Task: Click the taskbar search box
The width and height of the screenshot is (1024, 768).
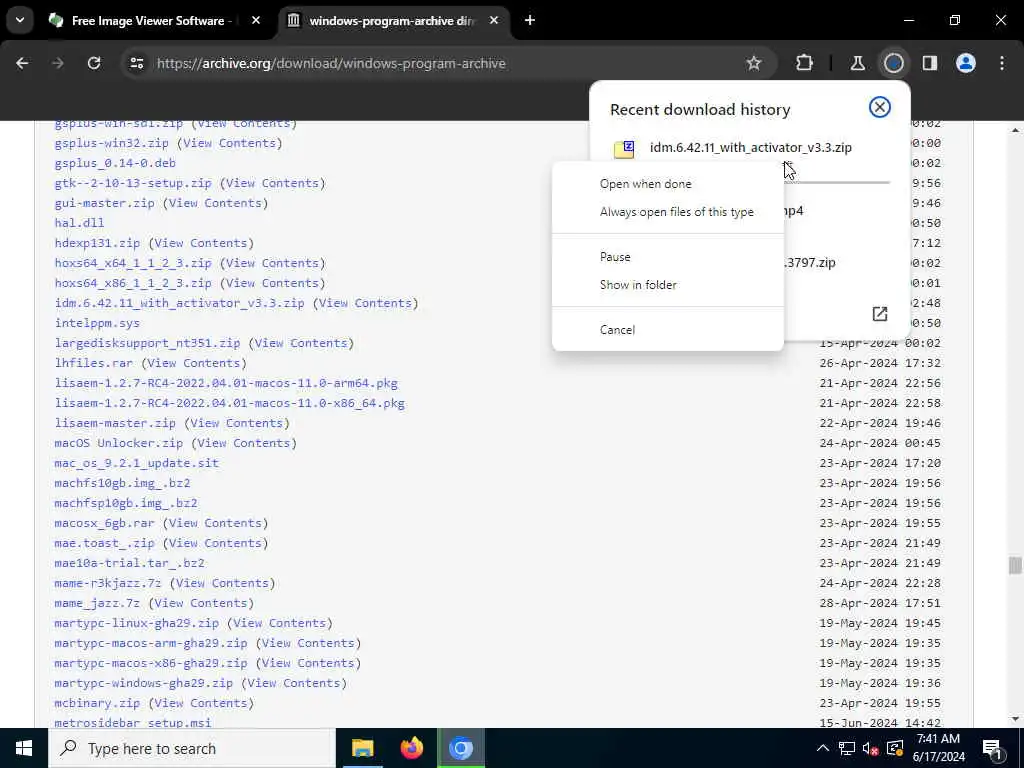Action: click(x=192, y=748)
